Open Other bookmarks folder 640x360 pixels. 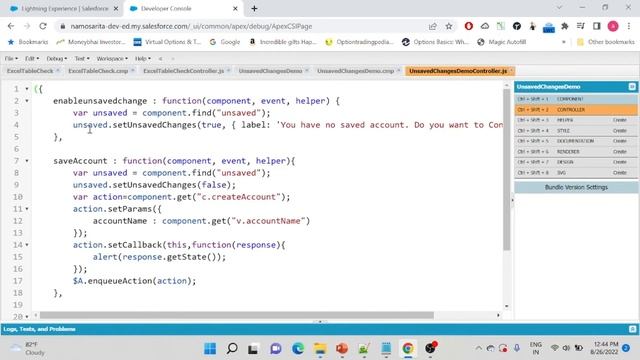(x=606, y=42)
